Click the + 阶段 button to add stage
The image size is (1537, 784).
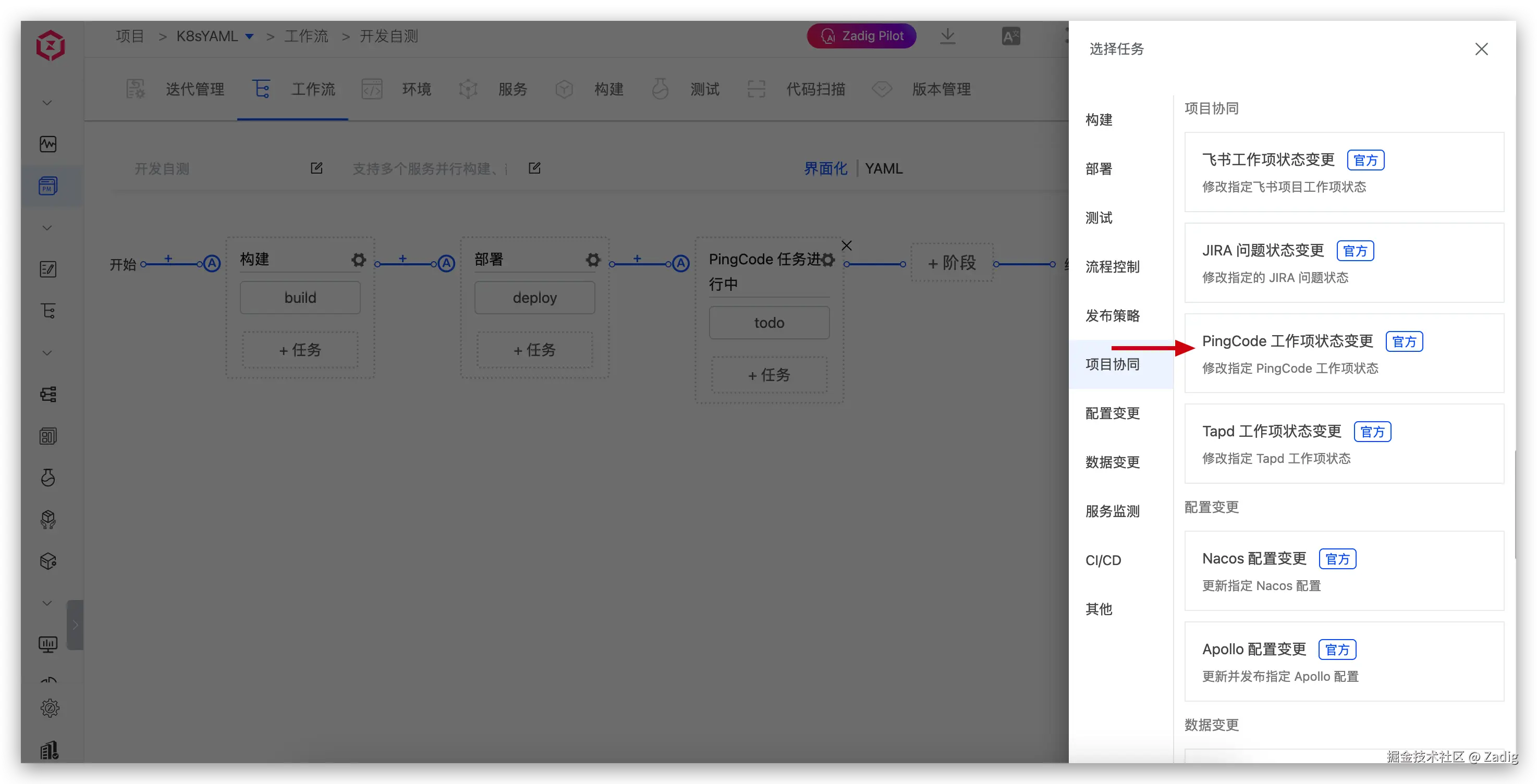click(952, 263)
